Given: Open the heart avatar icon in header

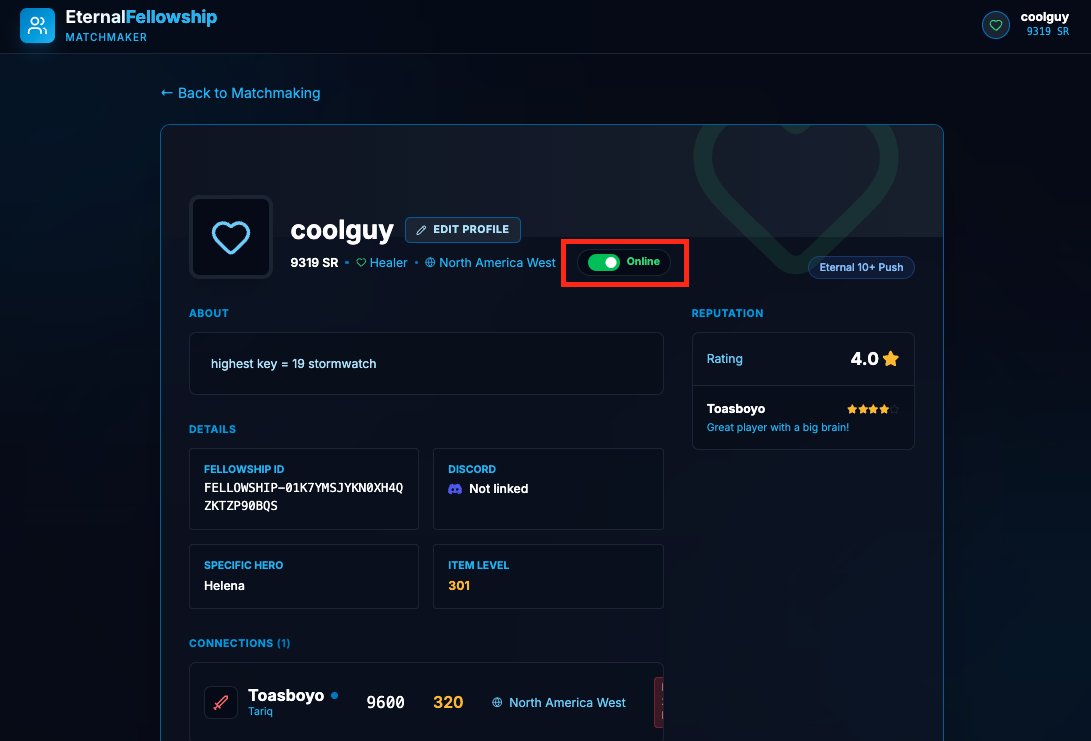Looking at the screenshot, I should pyautogui.click(x=996, y=26).
